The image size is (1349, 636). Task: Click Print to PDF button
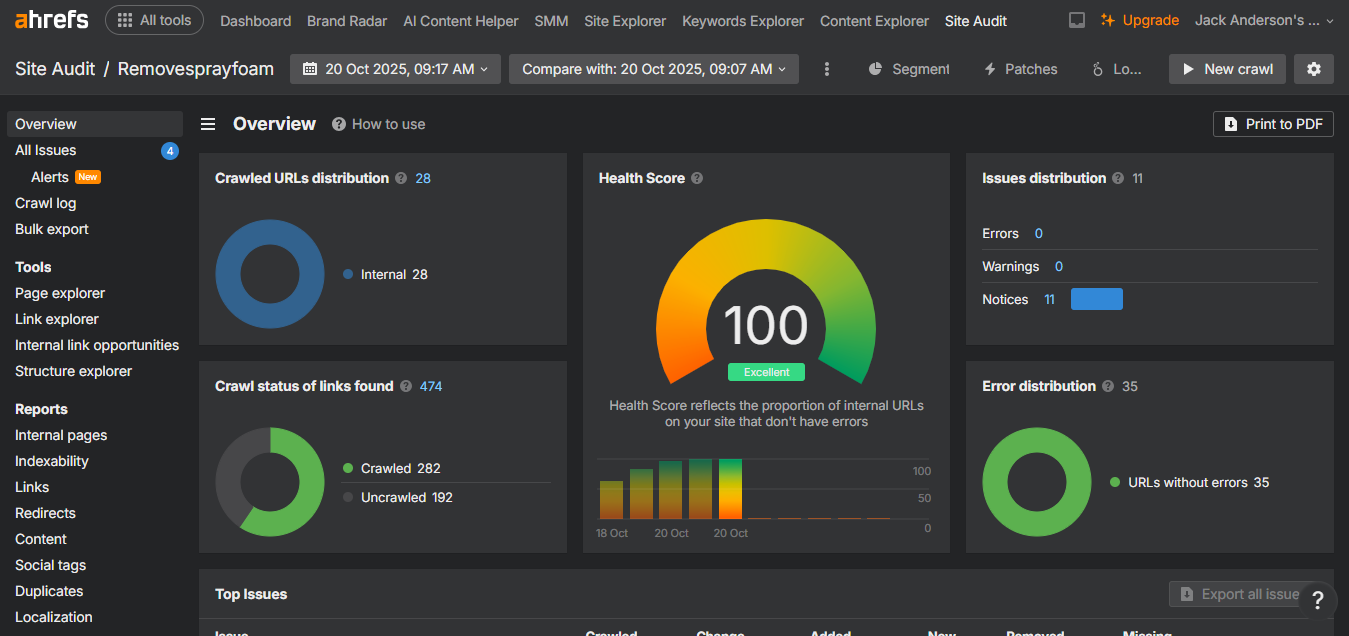(x=1273, y=124)
